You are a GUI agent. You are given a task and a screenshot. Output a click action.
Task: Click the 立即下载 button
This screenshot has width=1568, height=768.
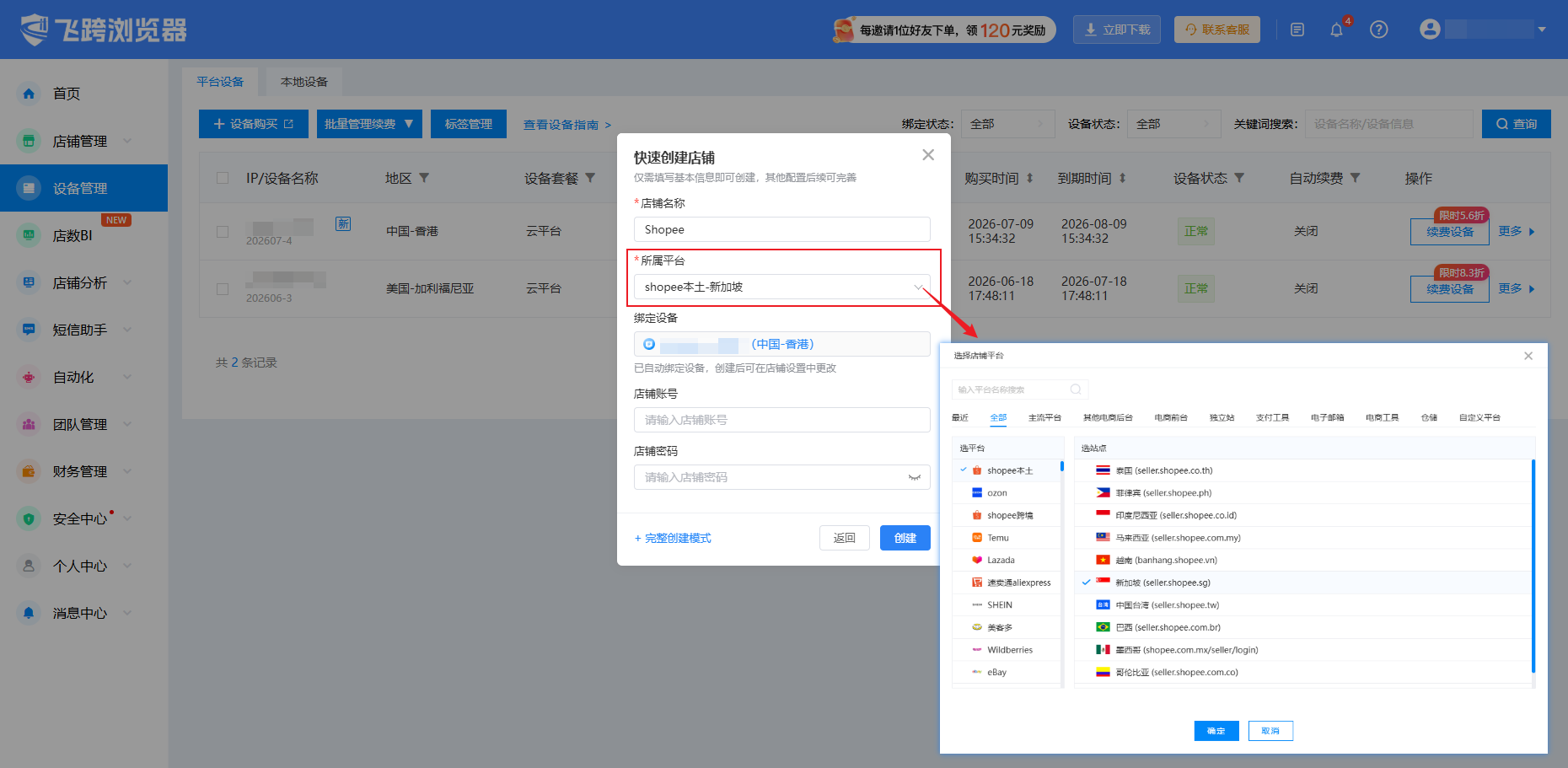coord(1117,30)
